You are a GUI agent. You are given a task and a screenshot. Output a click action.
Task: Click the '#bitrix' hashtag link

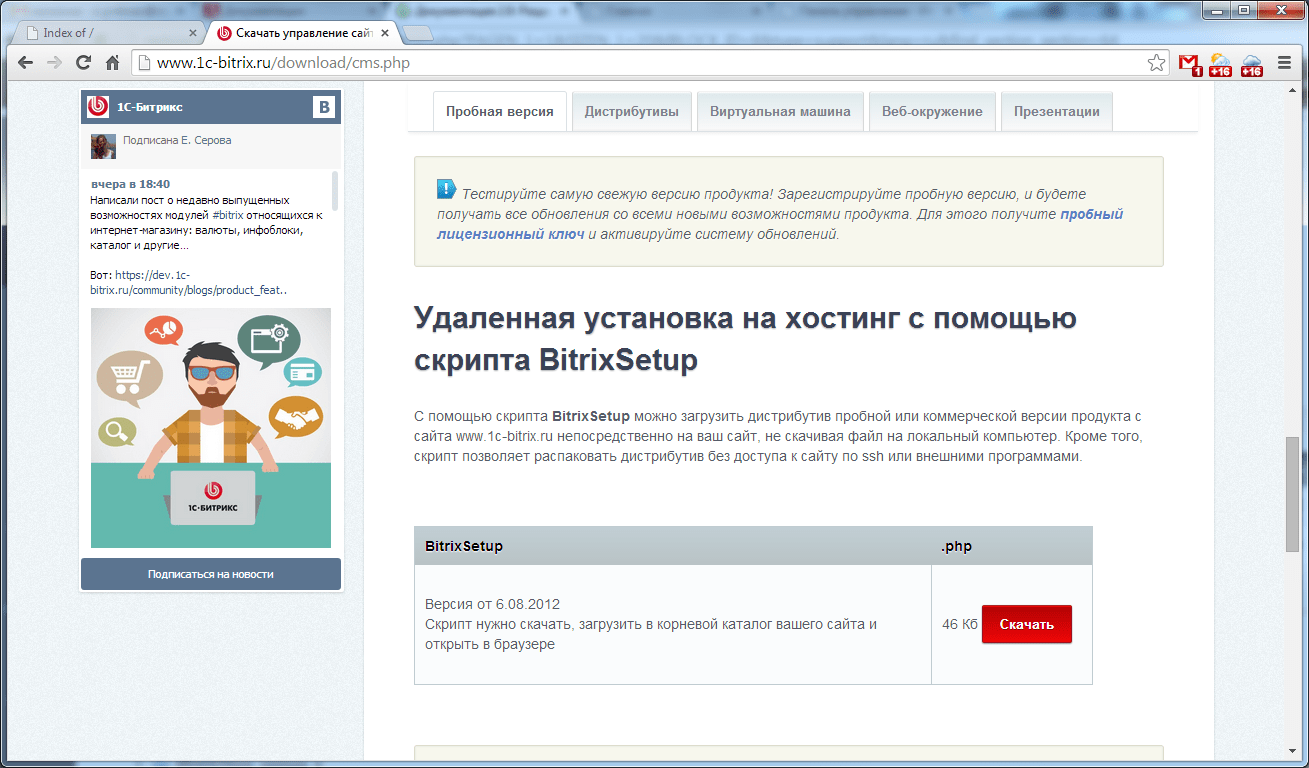(x=228, y=215)
